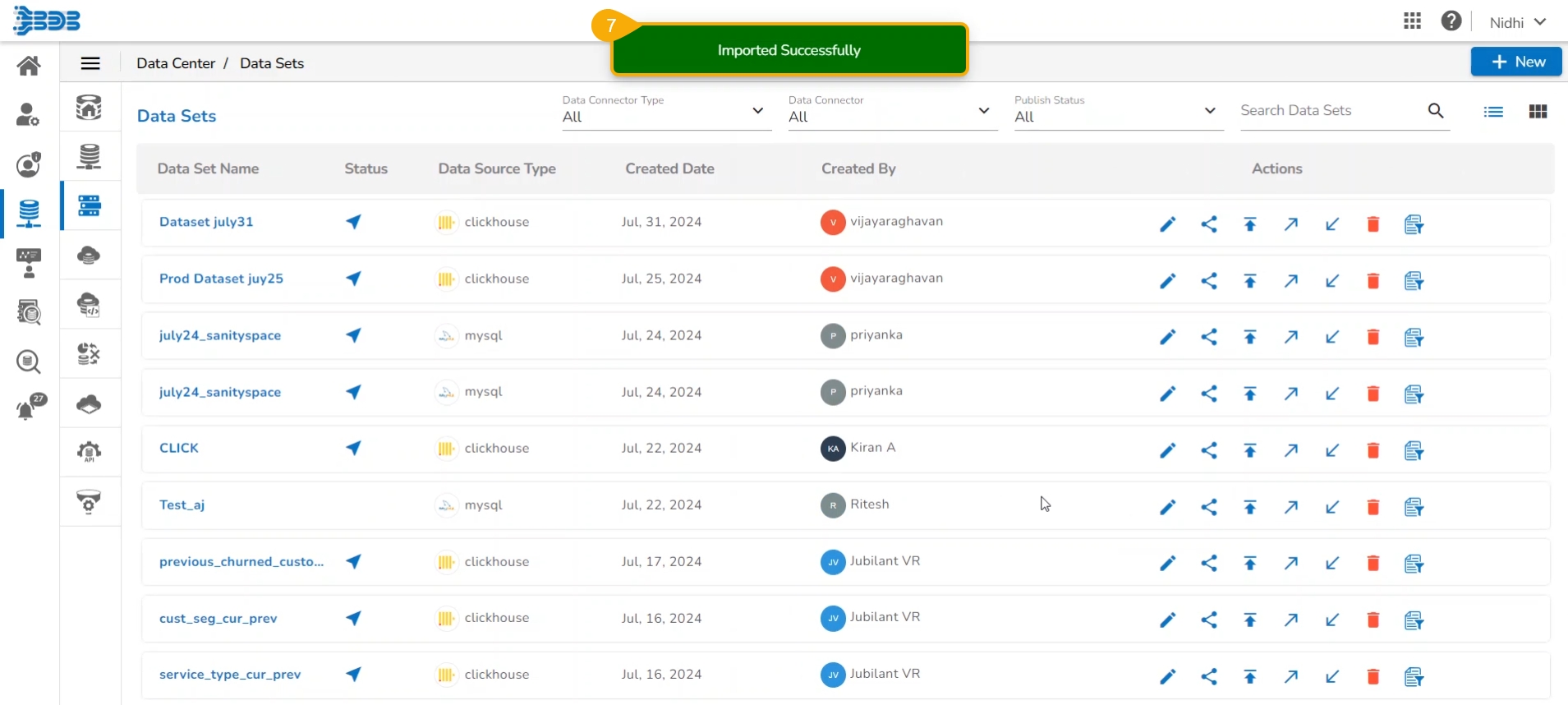This screenshot has width=1568, height=705.
Task: Click the New button
Action: [1515, 62]
